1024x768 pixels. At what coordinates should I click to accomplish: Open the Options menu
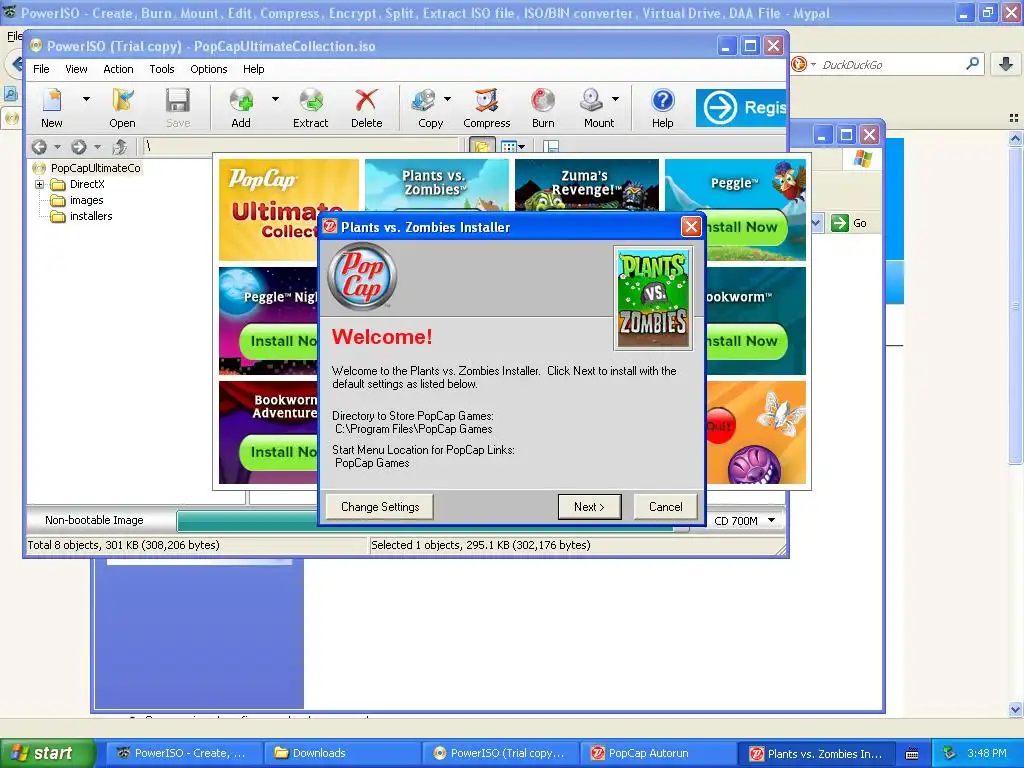tap(209, 69)
